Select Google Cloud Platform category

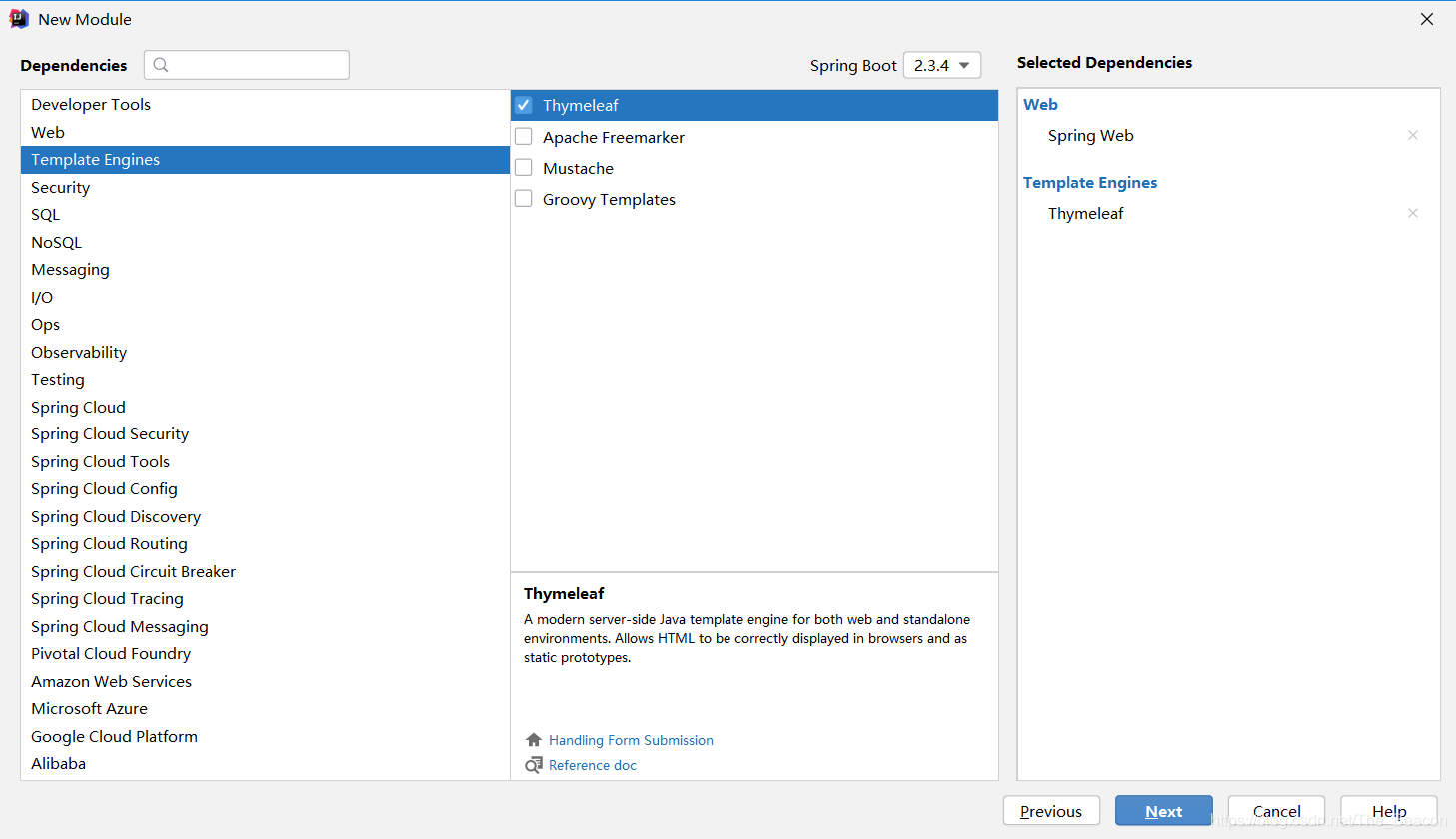pyautogui.click(x=265, y=736)
